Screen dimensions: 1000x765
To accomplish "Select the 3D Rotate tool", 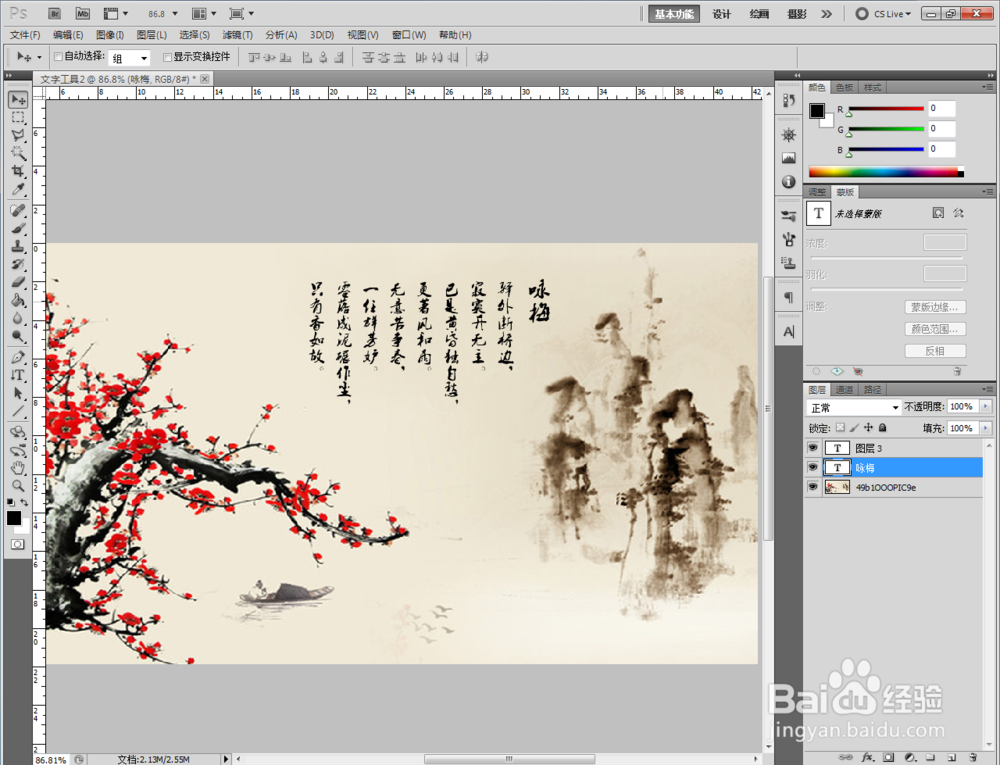I will click(x=18, y=432).
